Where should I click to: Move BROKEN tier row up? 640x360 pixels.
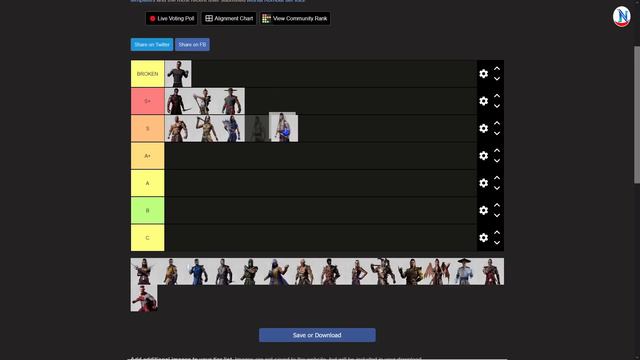pyautogui.click(x=497, y=69)
